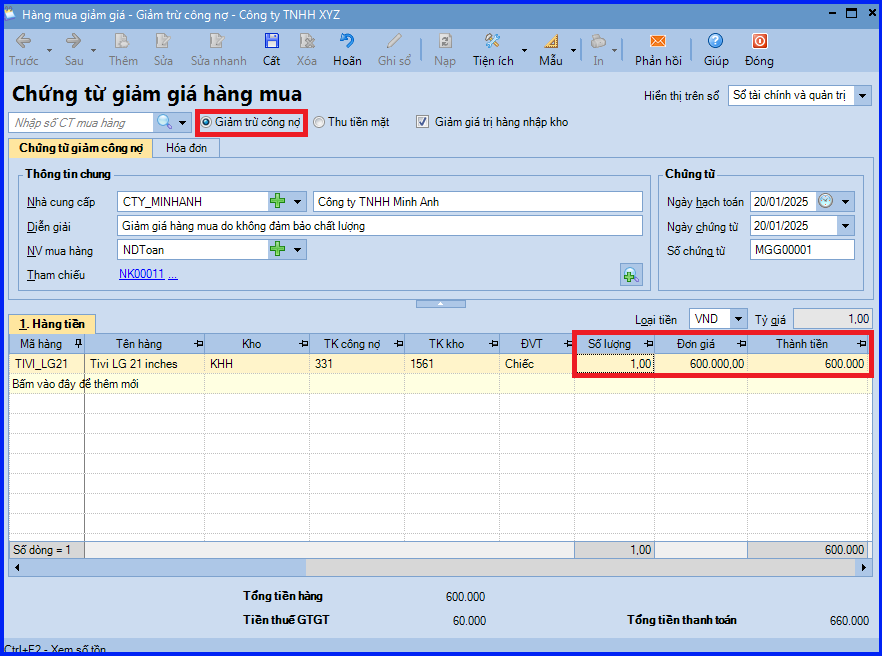
Task: Open Phản hồi feedback envelope icon
Action: 657,41
